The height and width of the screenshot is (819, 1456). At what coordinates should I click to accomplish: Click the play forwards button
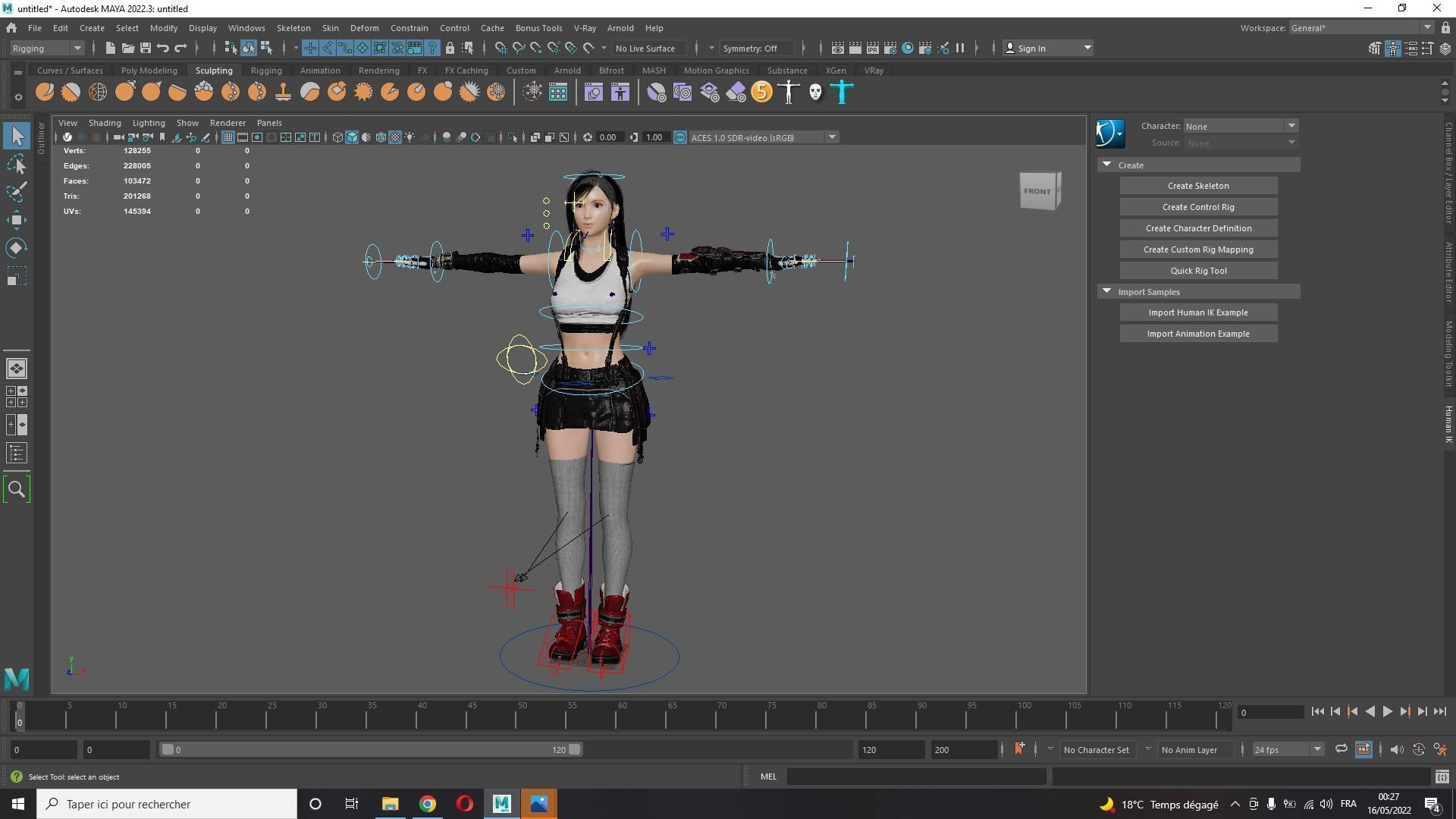pos(1387,711)
